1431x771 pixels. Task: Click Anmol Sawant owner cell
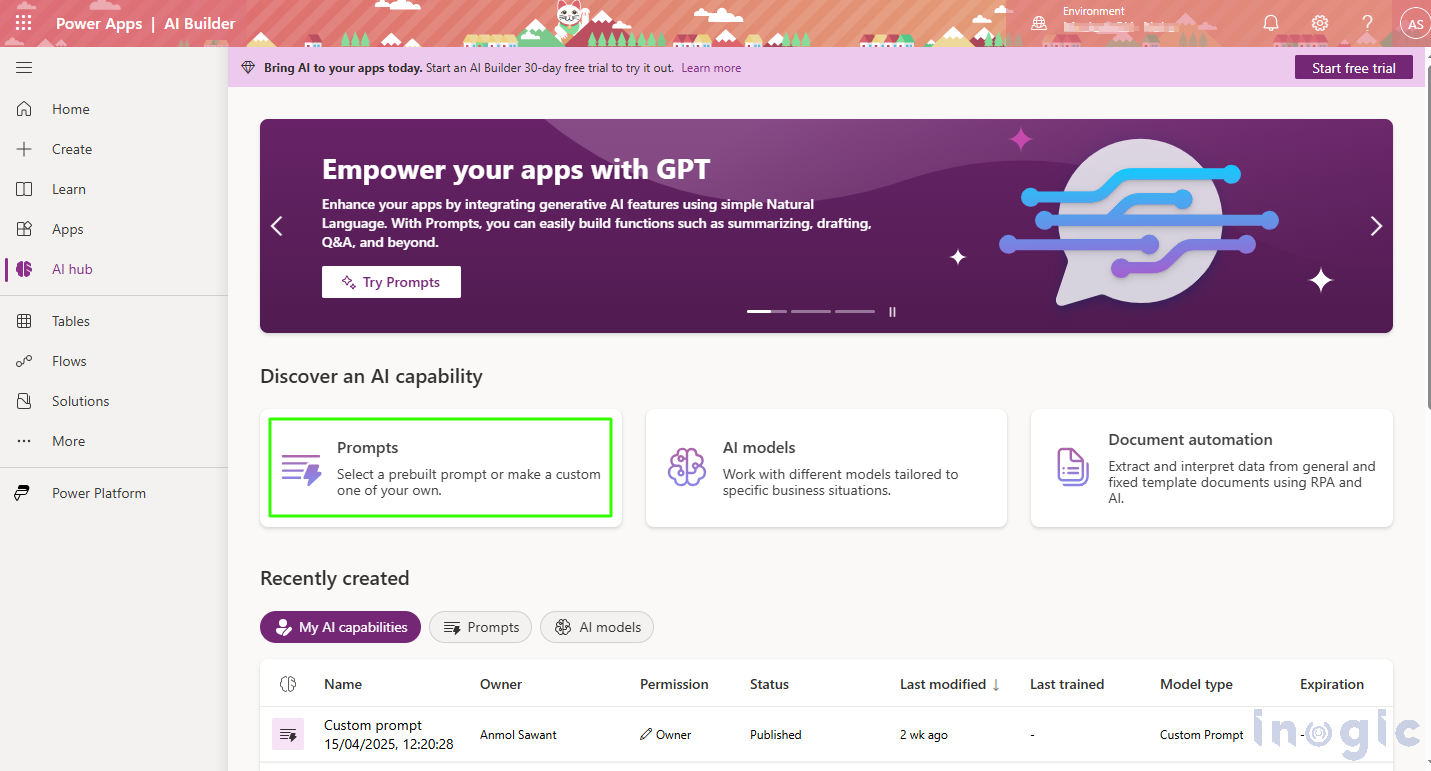coord(518,735)
